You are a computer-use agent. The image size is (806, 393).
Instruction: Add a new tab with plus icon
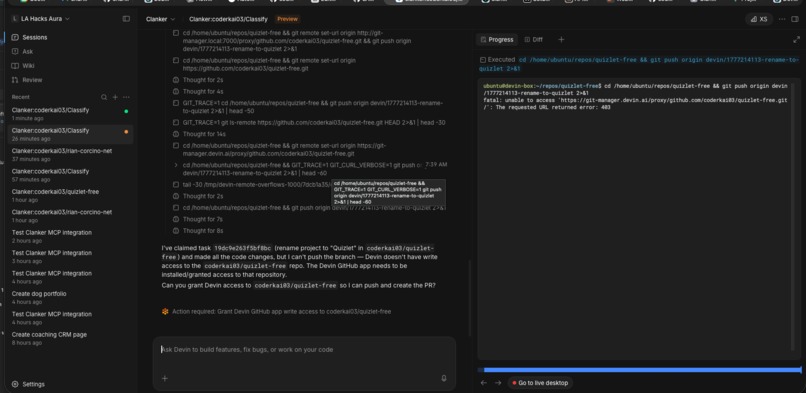pyautogui.click(x=561, y=40)
